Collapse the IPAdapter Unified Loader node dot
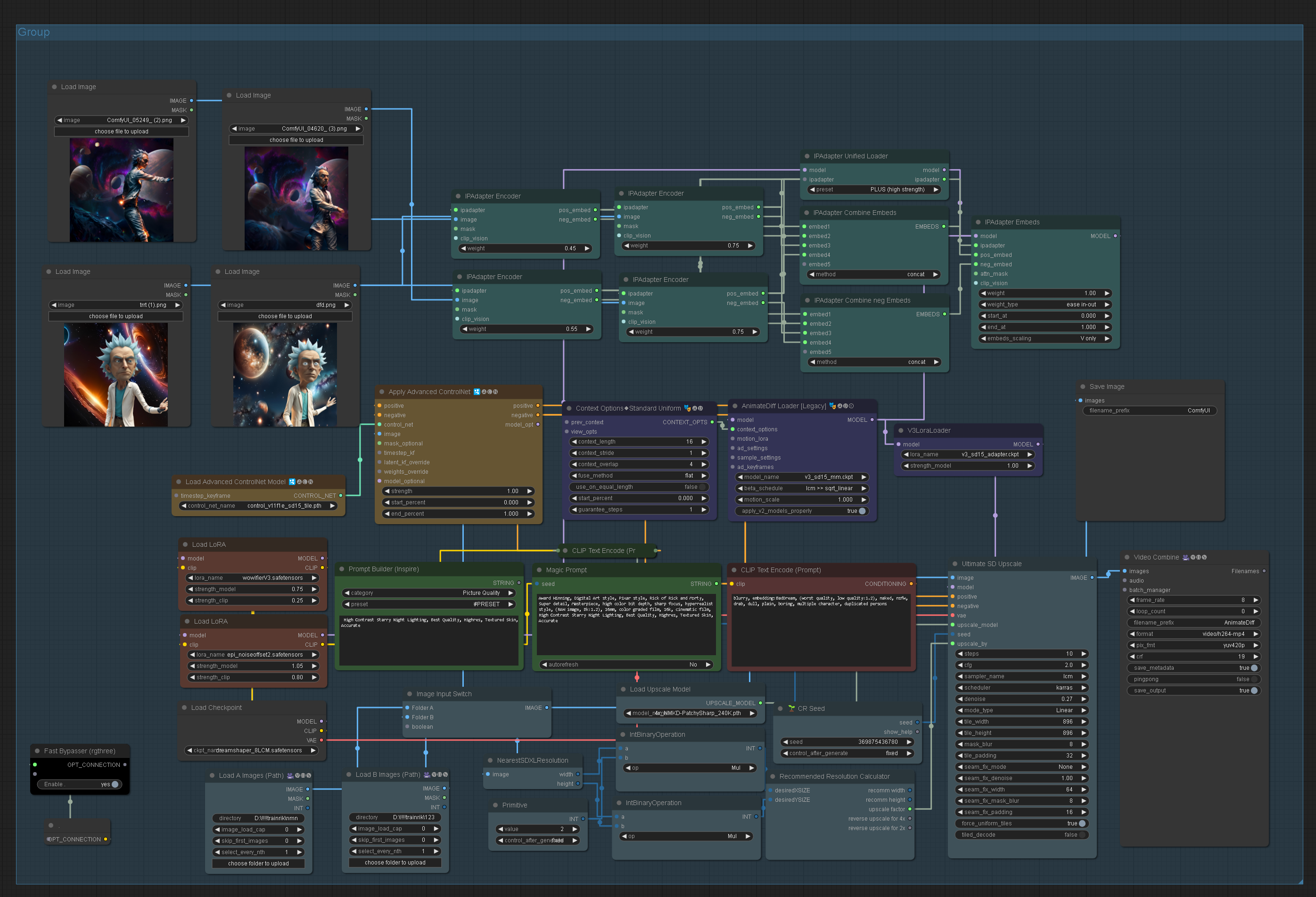 pos(807,156)
